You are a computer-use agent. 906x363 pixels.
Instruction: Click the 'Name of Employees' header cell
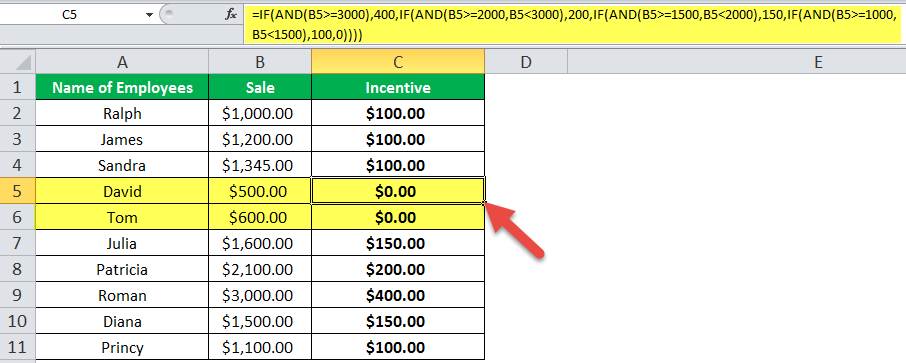click(x=122, y=87)
